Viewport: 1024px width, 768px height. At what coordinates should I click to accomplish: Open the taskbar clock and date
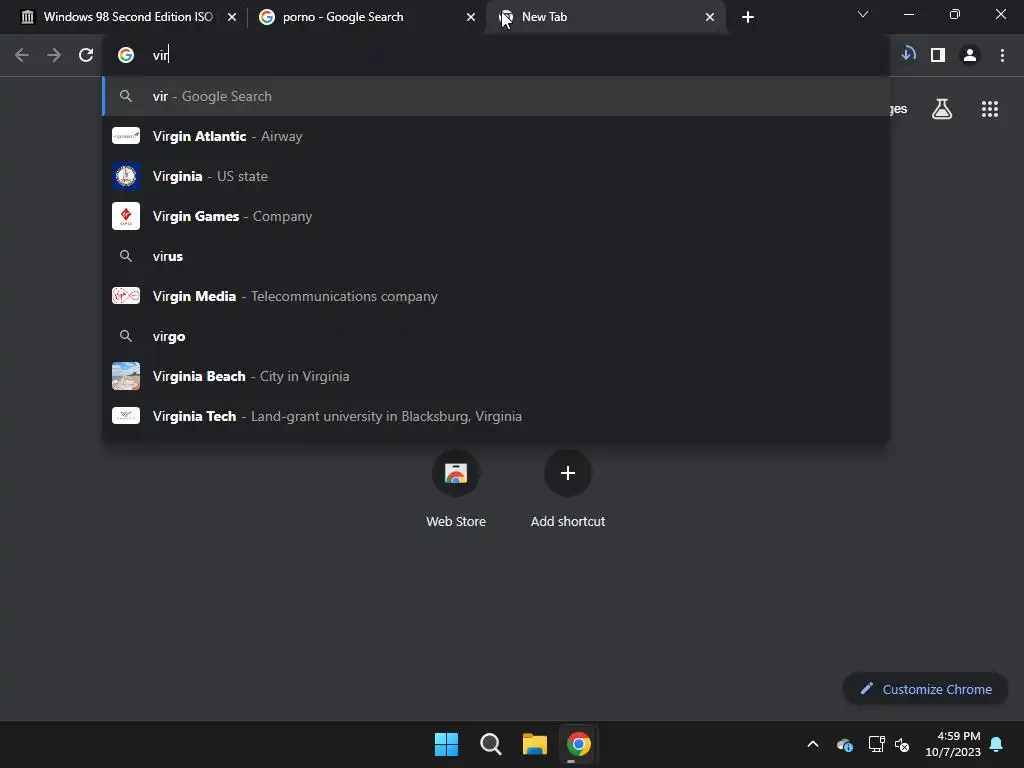pyautogui.click(x=953, y=744)
